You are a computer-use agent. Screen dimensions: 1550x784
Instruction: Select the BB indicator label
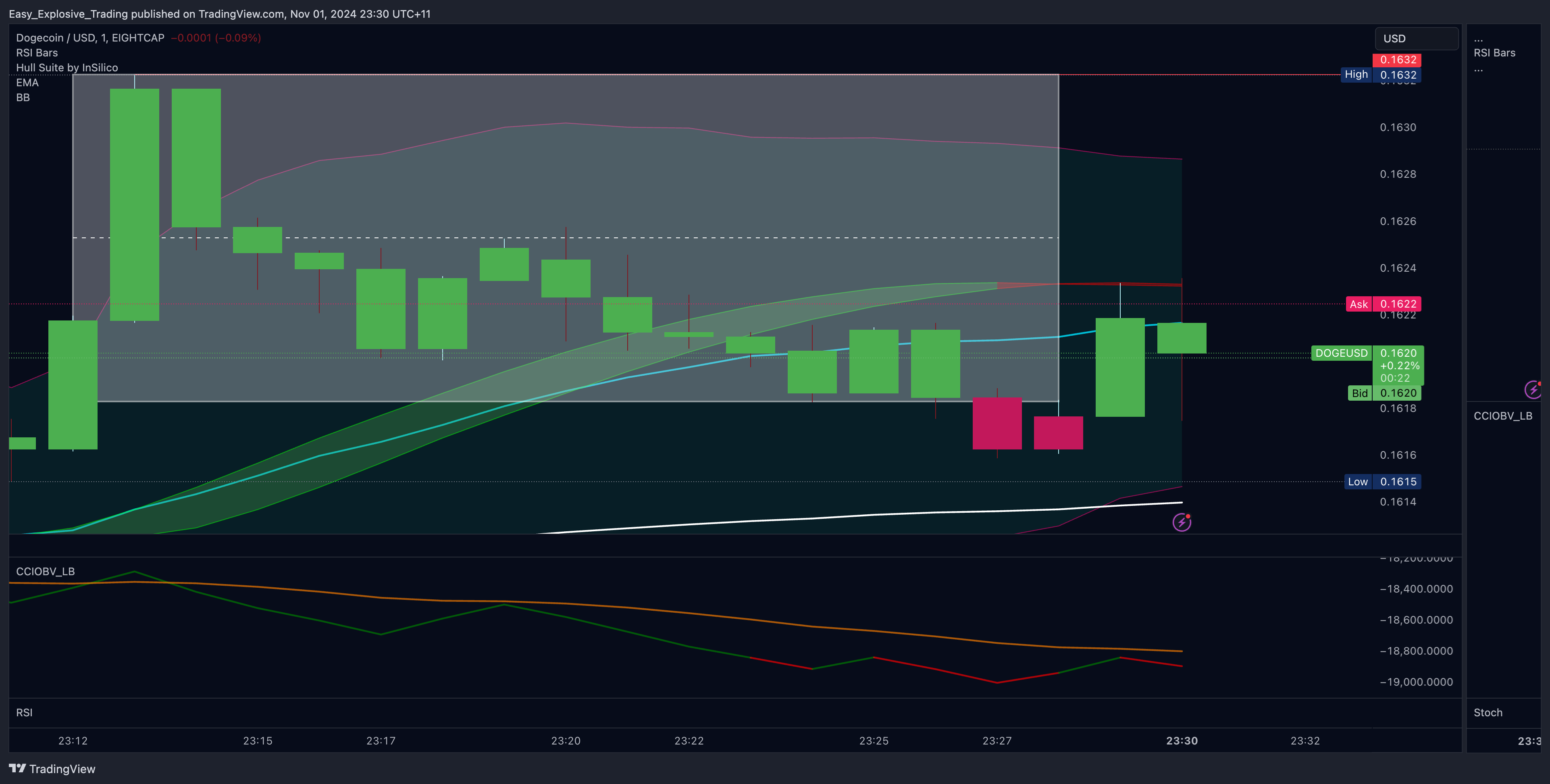coord(23,98)
